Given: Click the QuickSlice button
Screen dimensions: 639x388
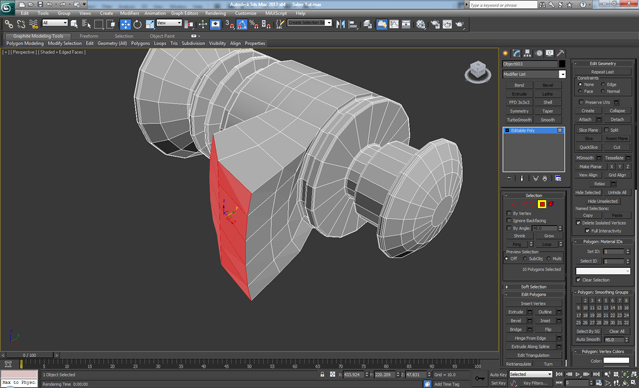Looking at the screenshot, I should click(588, 147).
